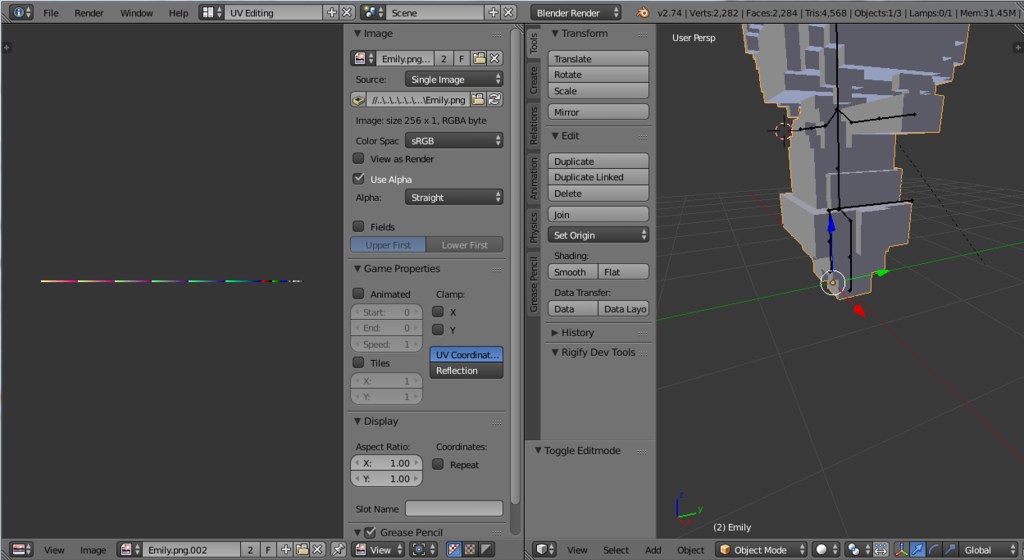Pin the image with the pin icon
Viewport: 1024px width, 560px height.
(x=338, y=550)
